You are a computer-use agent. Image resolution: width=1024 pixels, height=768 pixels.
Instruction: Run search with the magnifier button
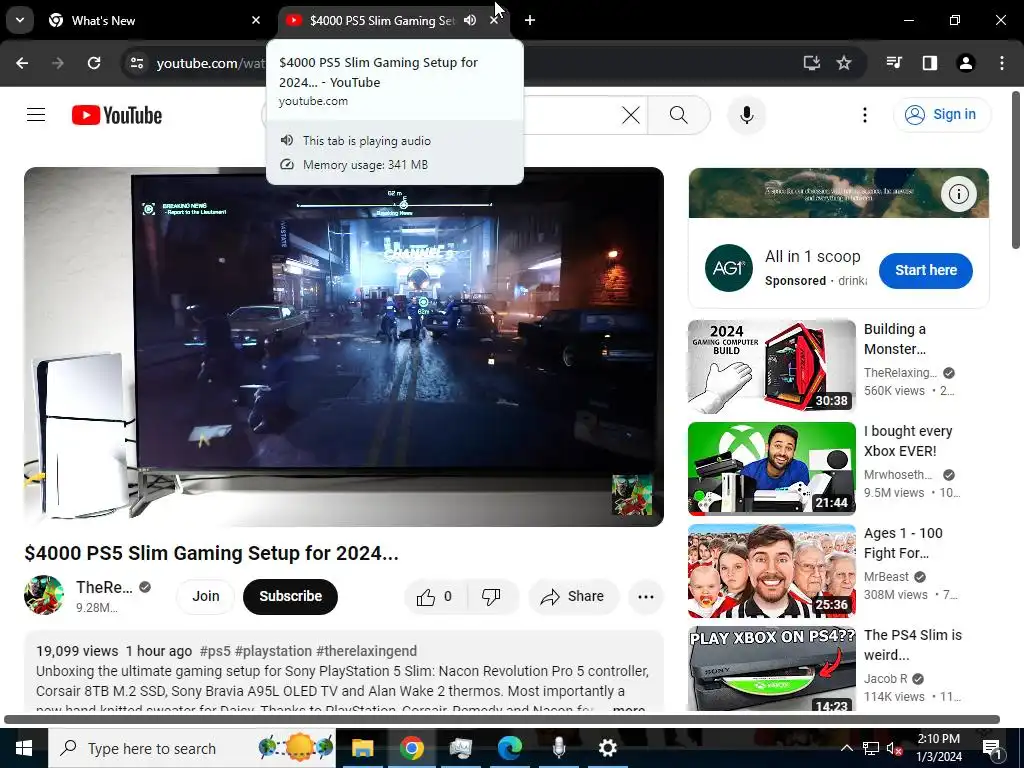click(x=679, y=116)
